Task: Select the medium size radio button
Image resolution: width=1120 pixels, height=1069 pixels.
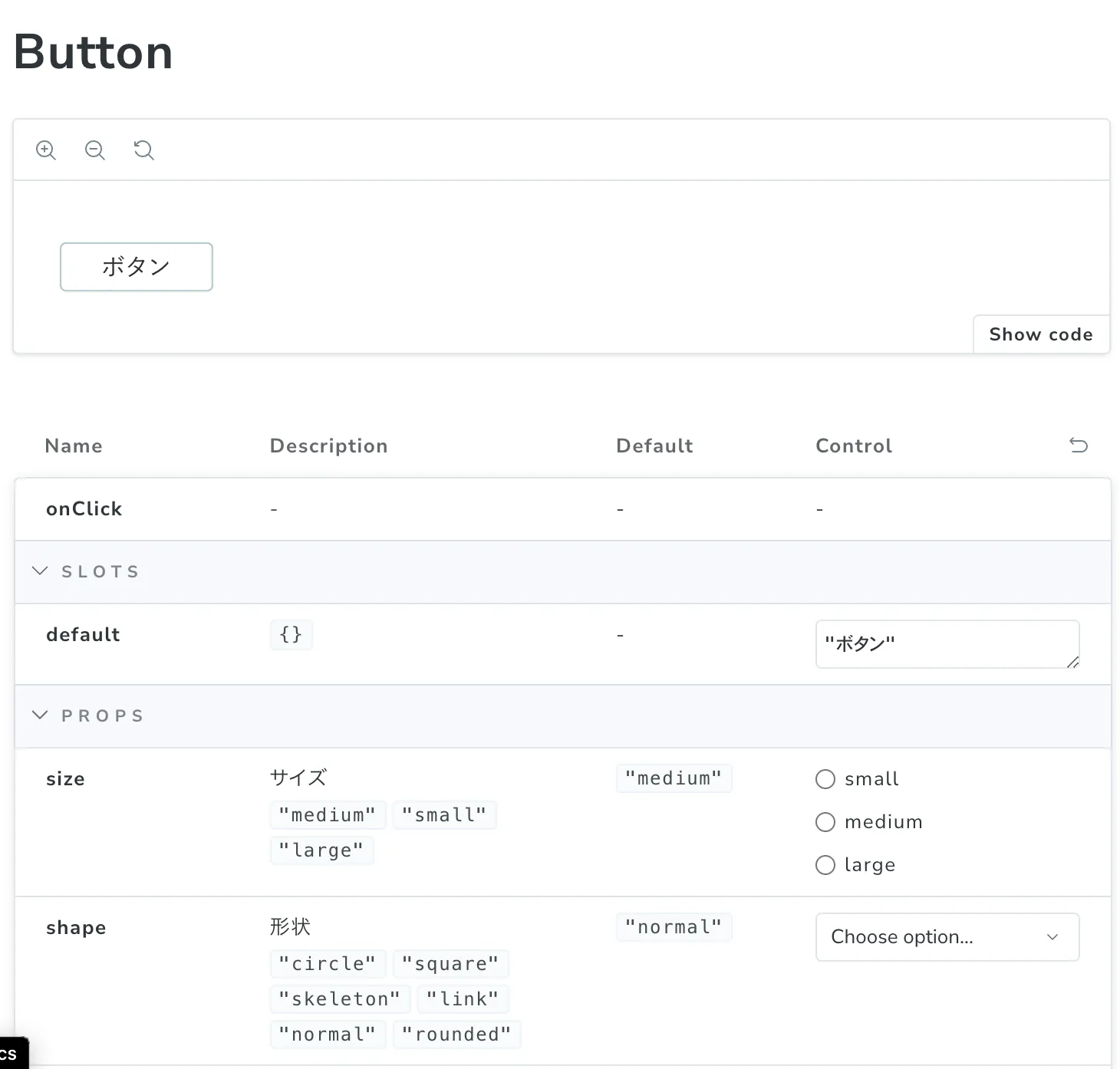Action: (x=825, y=822)
